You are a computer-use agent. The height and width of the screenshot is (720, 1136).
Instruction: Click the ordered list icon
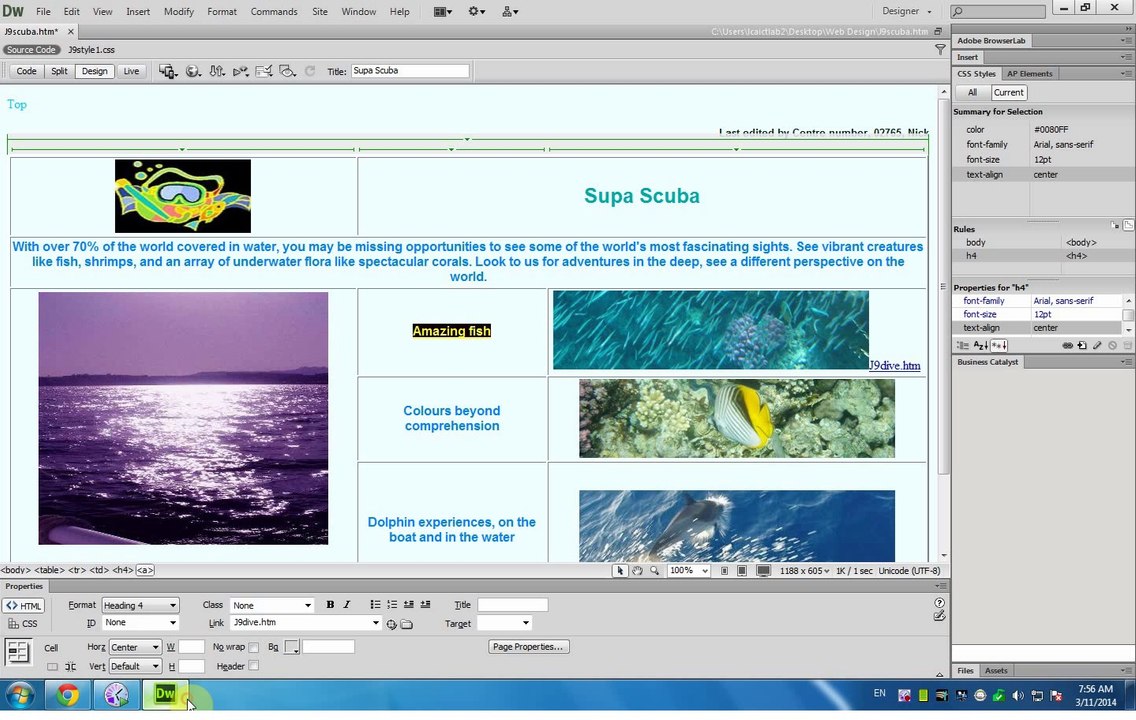click(392, 605)
